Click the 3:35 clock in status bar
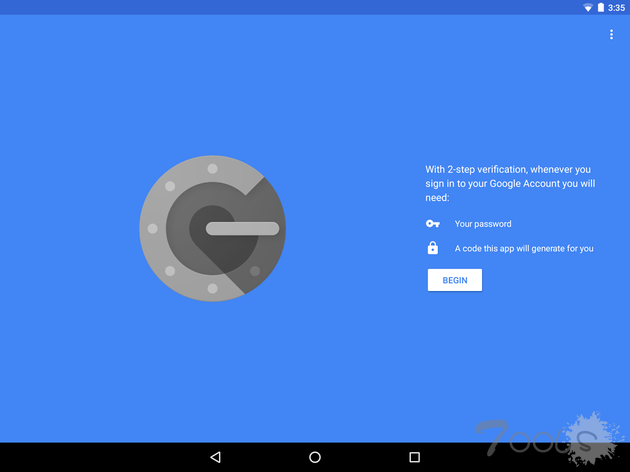The height and width of the screenshot is (472, 630). pyautogui.click(x=616, y=7)
